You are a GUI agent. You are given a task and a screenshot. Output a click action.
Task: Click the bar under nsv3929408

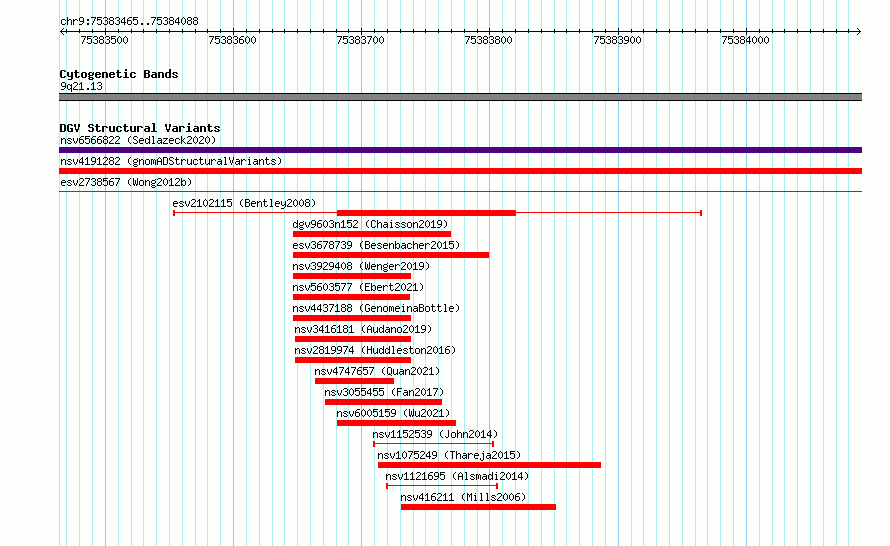352,276
